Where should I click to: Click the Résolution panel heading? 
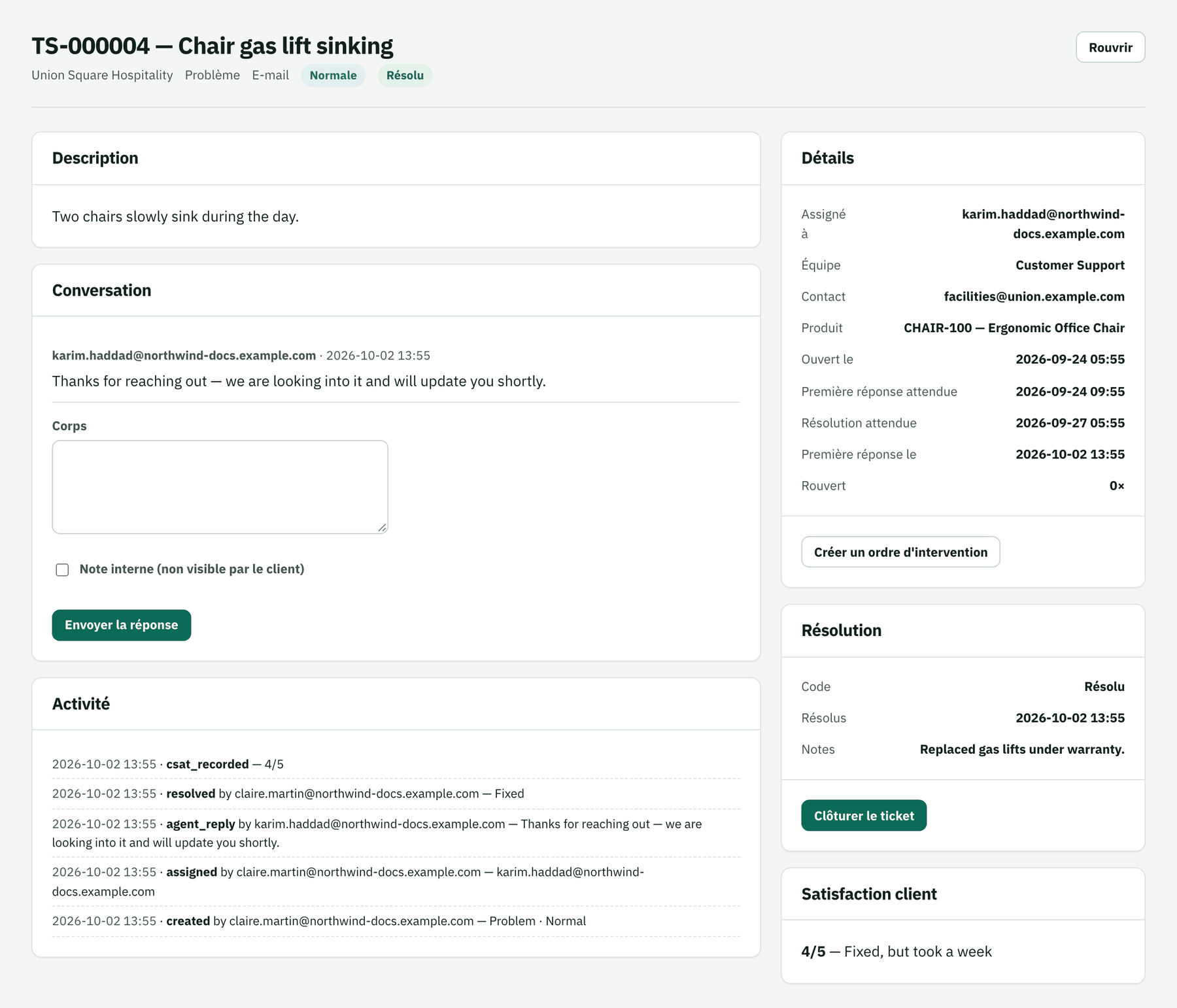coord(842,630)
